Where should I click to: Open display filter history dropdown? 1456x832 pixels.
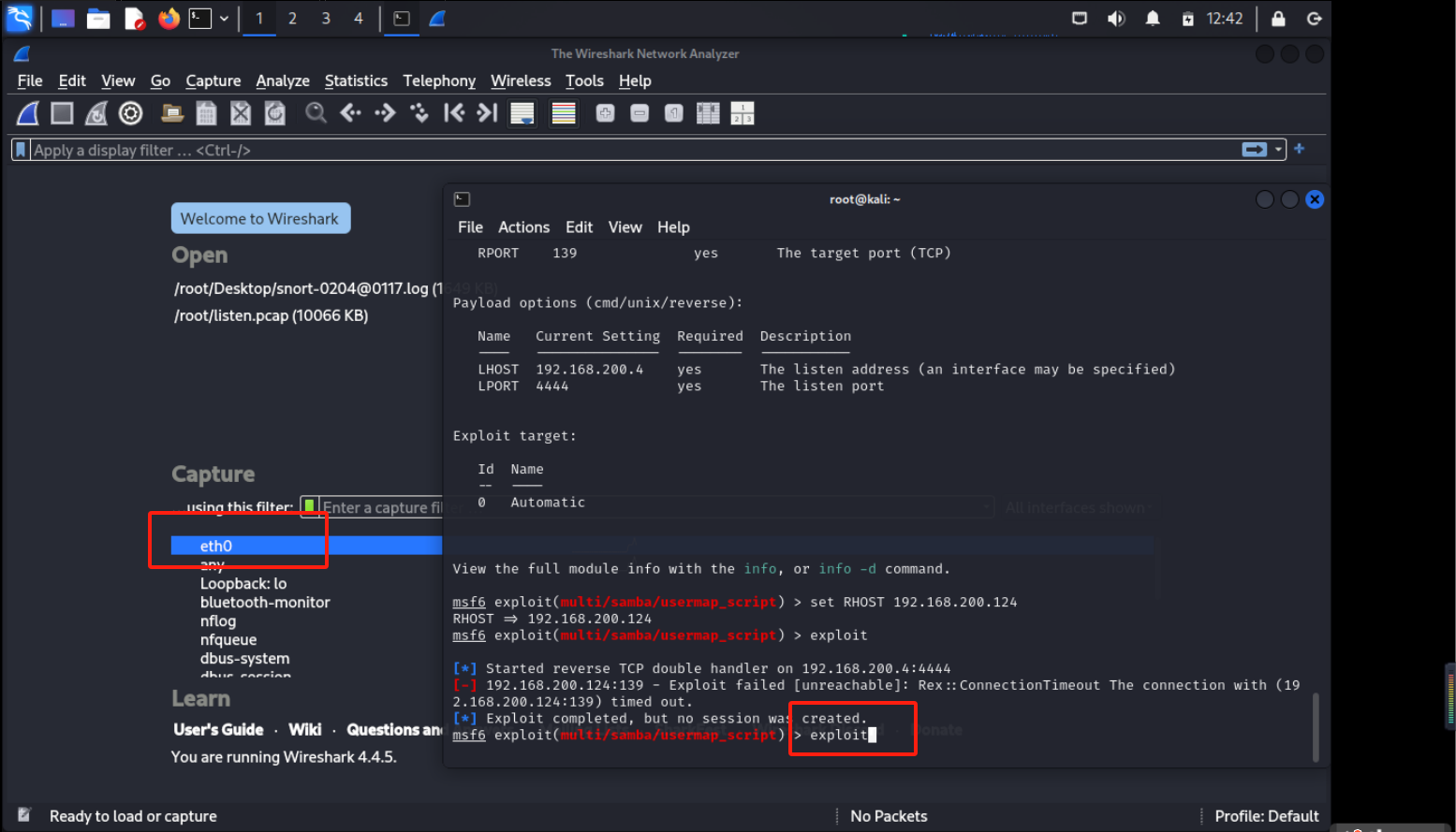click(x=1278, y=150)
